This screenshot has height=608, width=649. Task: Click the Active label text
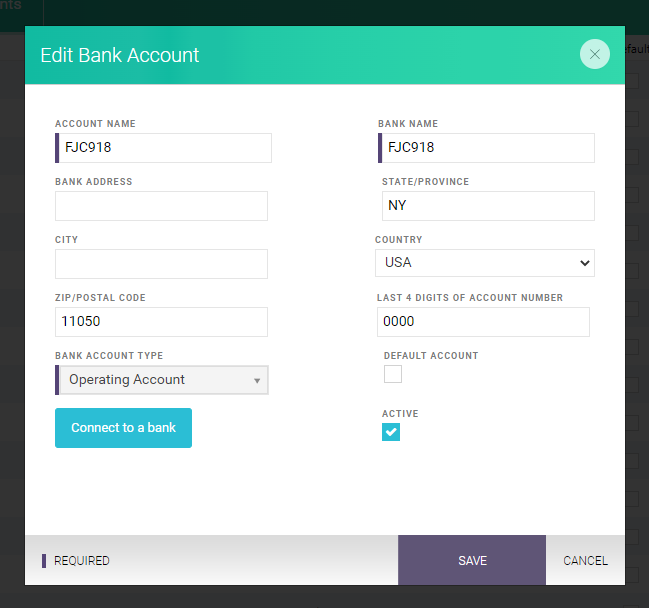400,413
